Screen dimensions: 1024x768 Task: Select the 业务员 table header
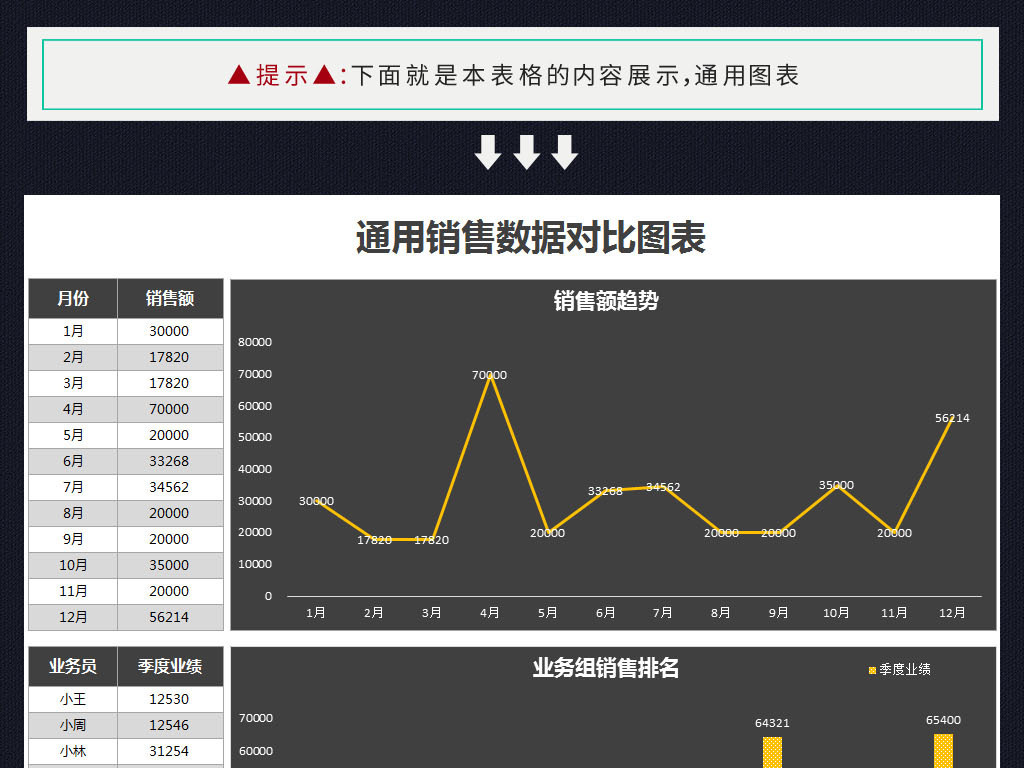pos(71,667)
